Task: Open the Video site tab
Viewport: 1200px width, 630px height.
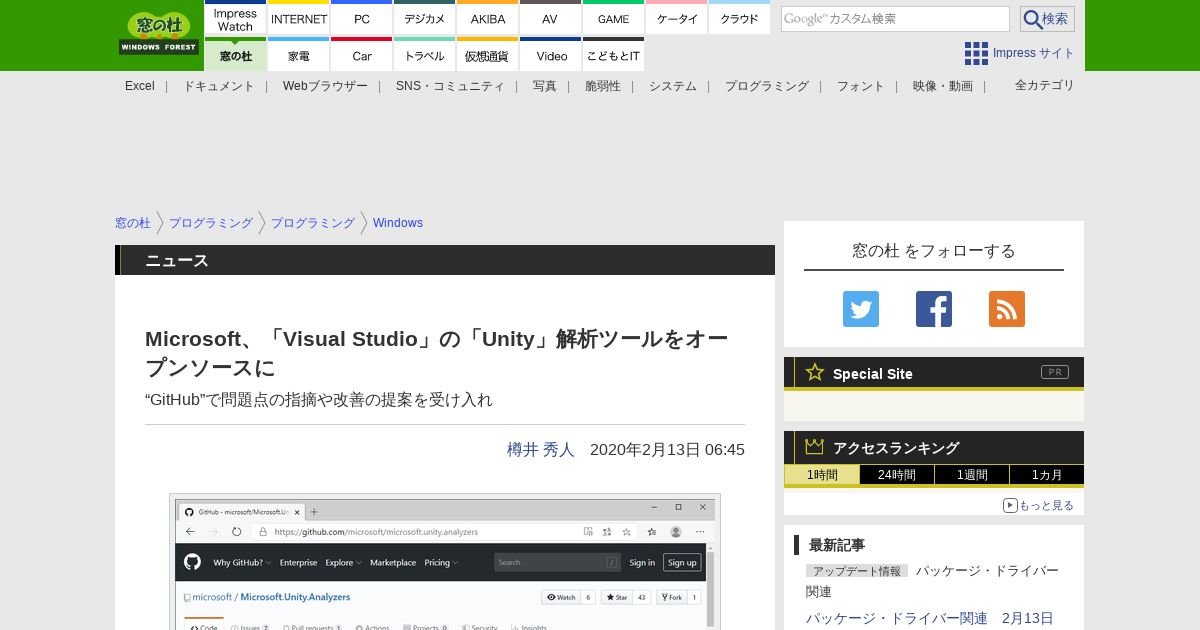Action: coord(550,55)
